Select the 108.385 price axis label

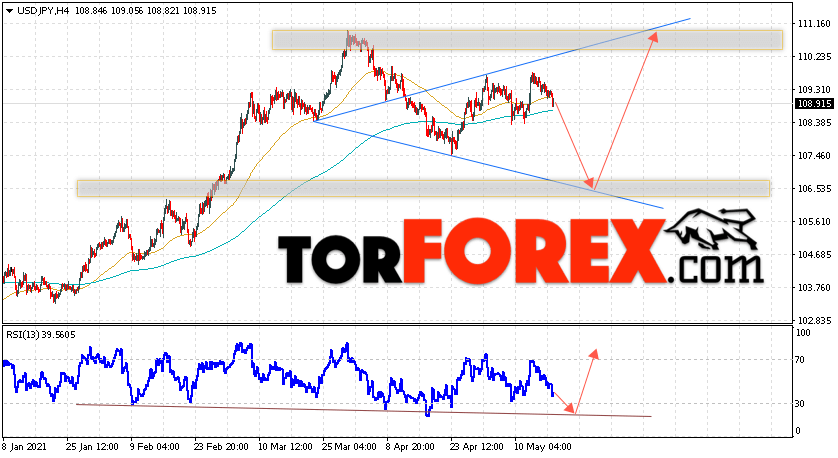click(x=814, y=123)
